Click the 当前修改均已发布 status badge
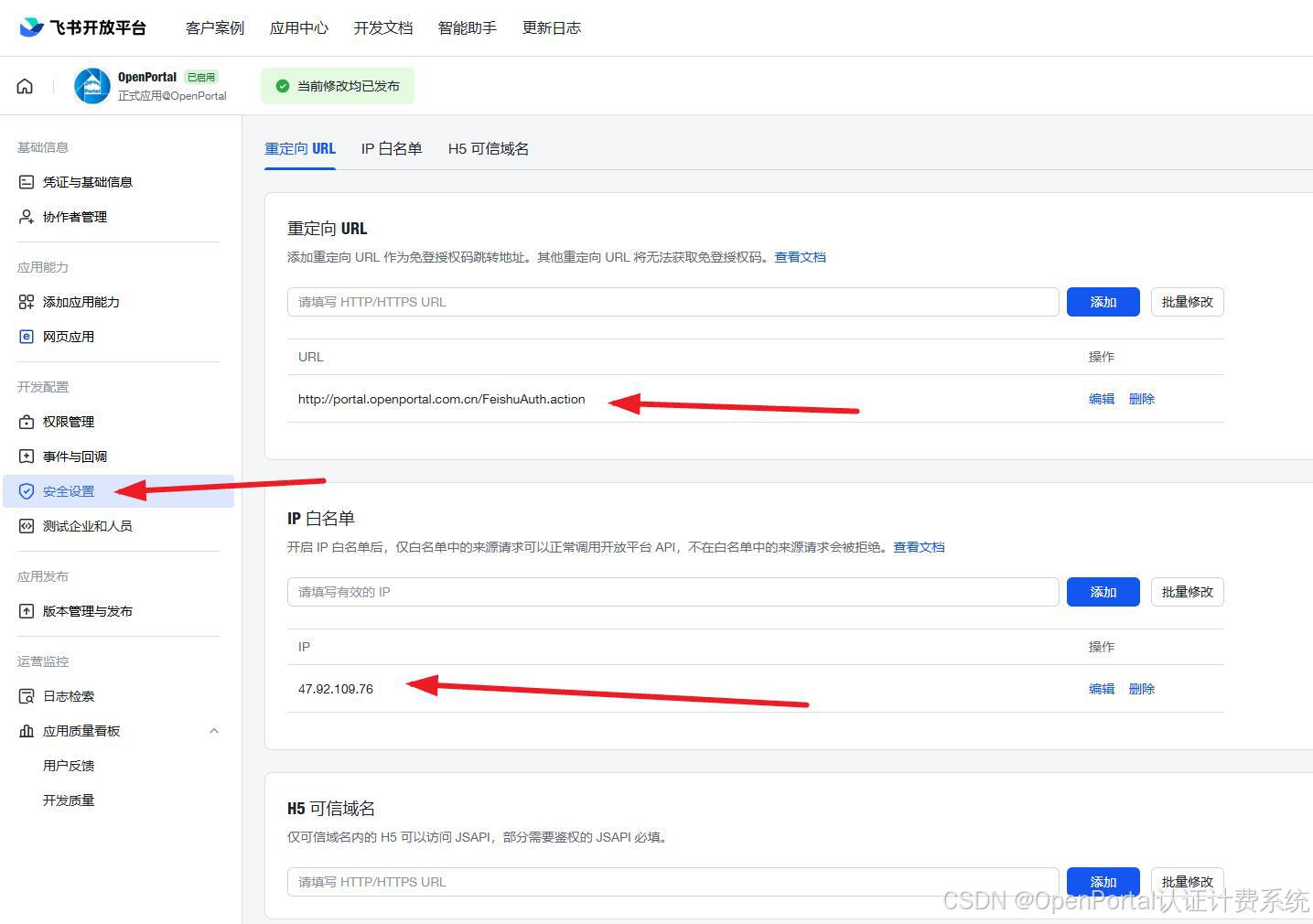The width and height of the screenshot is (1313, 924). [x=338, y=86]
